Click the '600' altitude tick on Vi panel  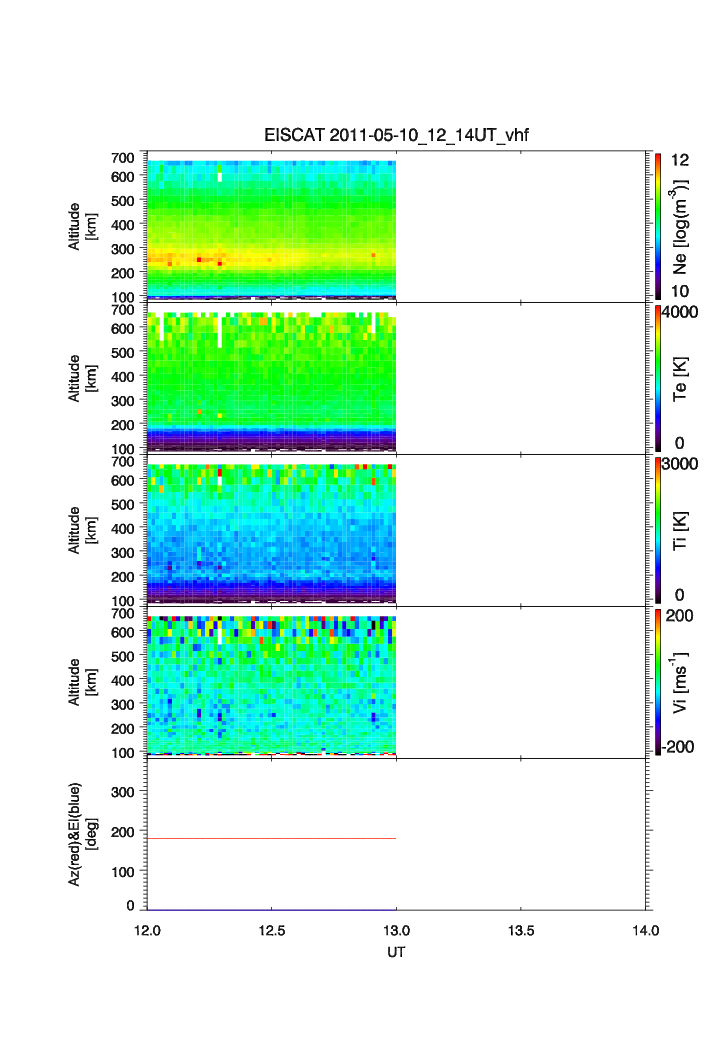[123, 632]
